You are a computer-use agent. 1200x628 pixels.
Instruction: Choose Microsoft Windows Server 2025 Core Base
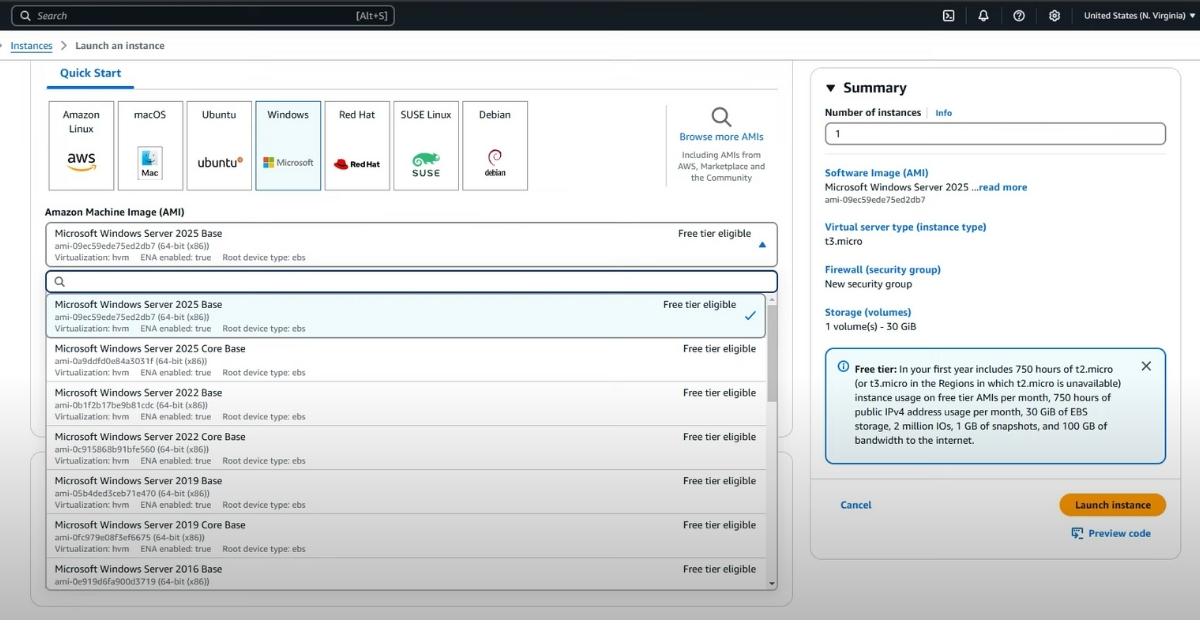(406, 360)
